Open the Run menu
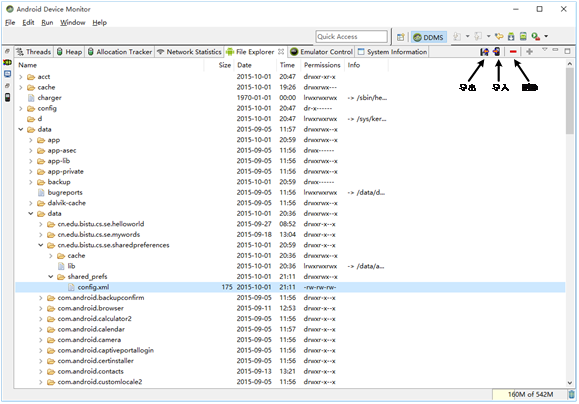579x404 pixels. tap(47, 23)
